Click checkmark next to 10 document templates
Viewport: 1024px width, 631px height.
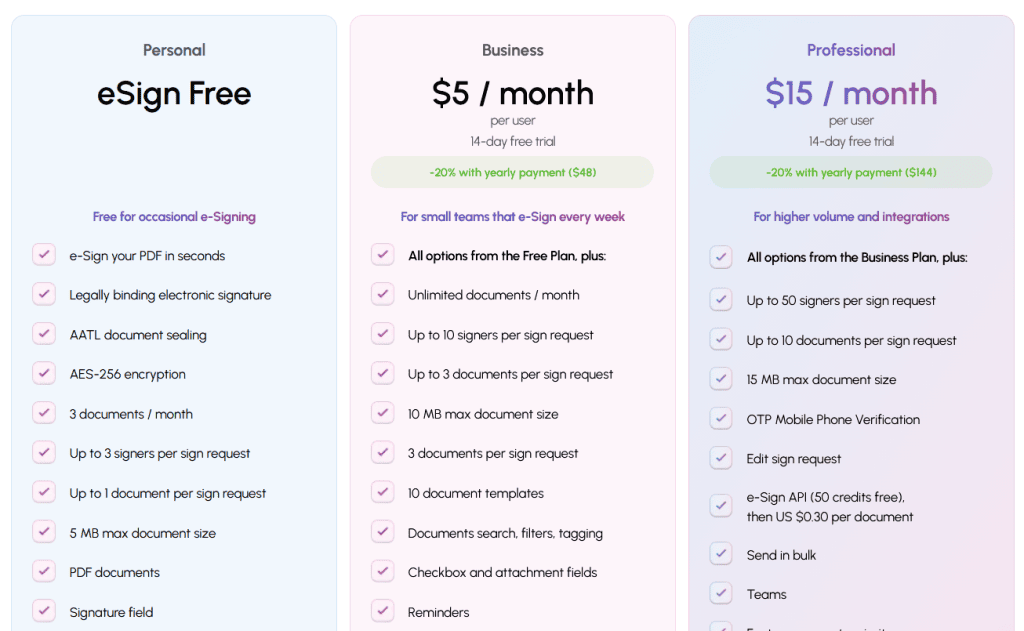(383, 493)
